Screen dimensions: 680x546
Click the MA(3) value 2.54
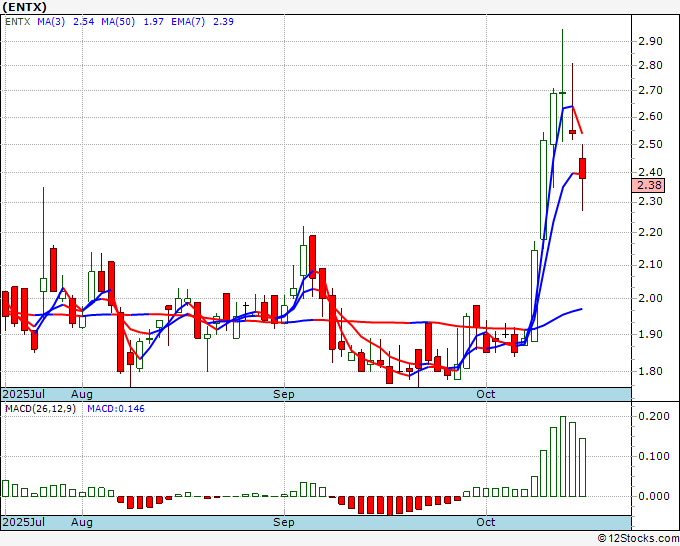(84, 22)
